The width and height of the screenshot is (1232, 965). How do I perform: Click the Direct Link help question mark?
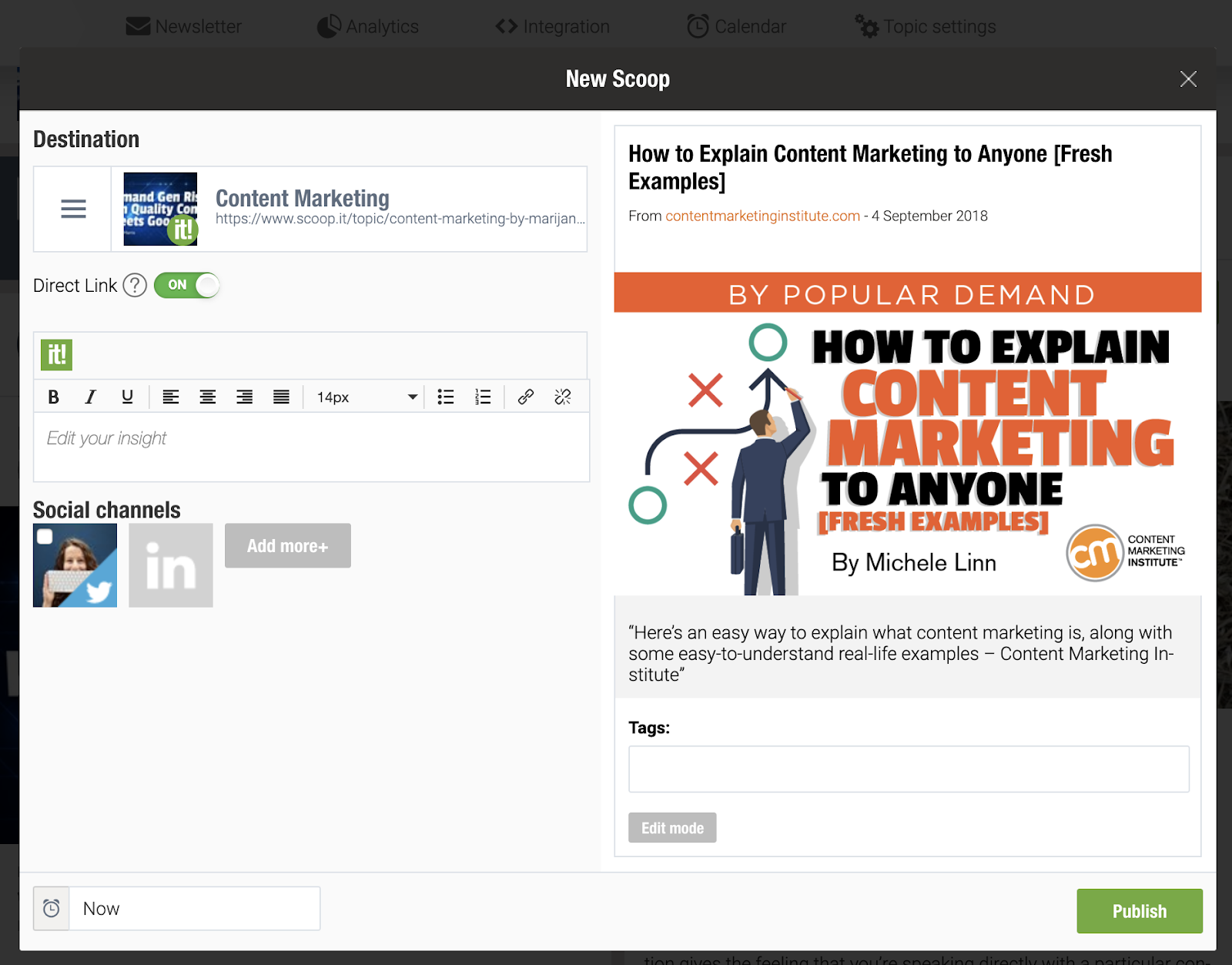(135, 286)
